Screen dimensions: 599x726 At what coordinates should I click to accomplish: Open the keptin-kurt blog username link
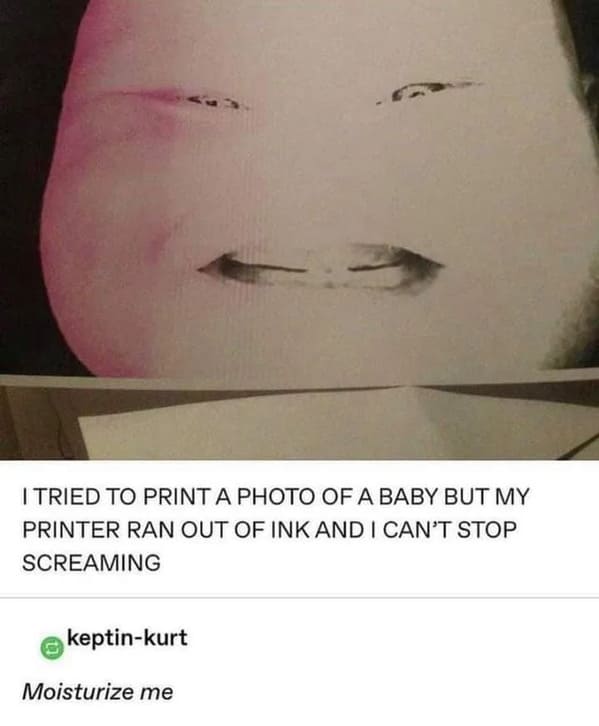pyautogui.click(x=127, y=638)
